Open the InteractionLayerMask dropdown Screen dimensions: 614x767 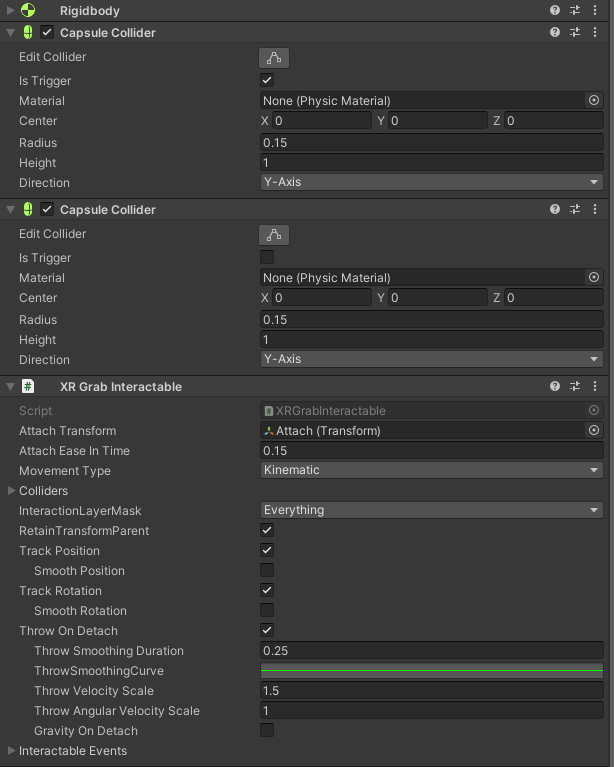(x=431, y=510)
